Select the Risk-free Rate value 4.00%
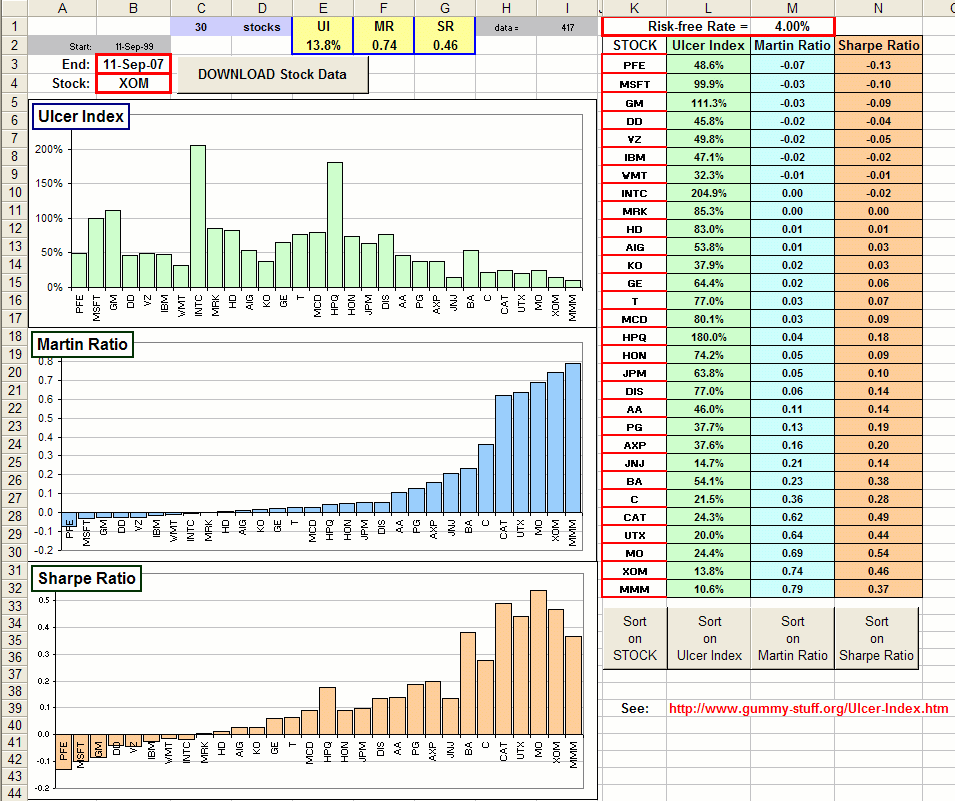Image resolution: width=955 pixels, height=801 pixels. click(x=792, y=26)
